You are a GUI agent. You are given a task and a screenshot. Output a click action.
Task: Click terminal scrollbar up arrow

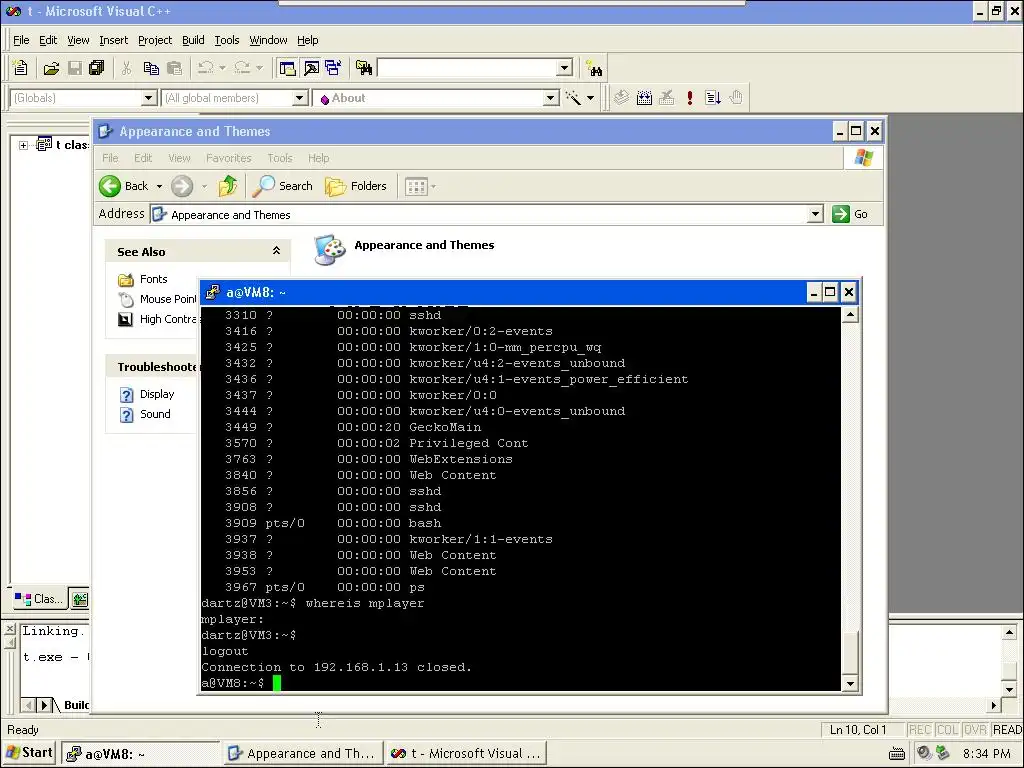coord(850,315)
